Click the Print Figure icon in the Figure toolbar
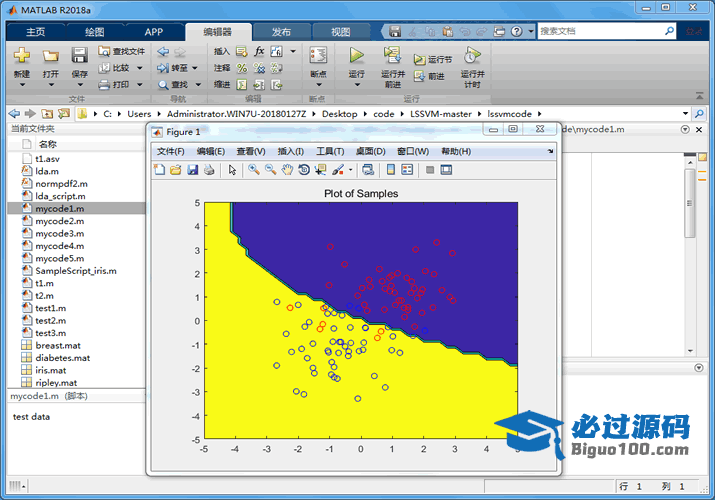Viewport: 715px width, 500px height. click(x=209, y=170)
